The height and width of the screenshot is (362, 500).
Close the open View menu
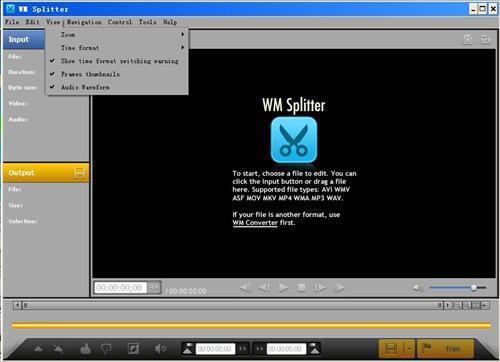(53, 22)
